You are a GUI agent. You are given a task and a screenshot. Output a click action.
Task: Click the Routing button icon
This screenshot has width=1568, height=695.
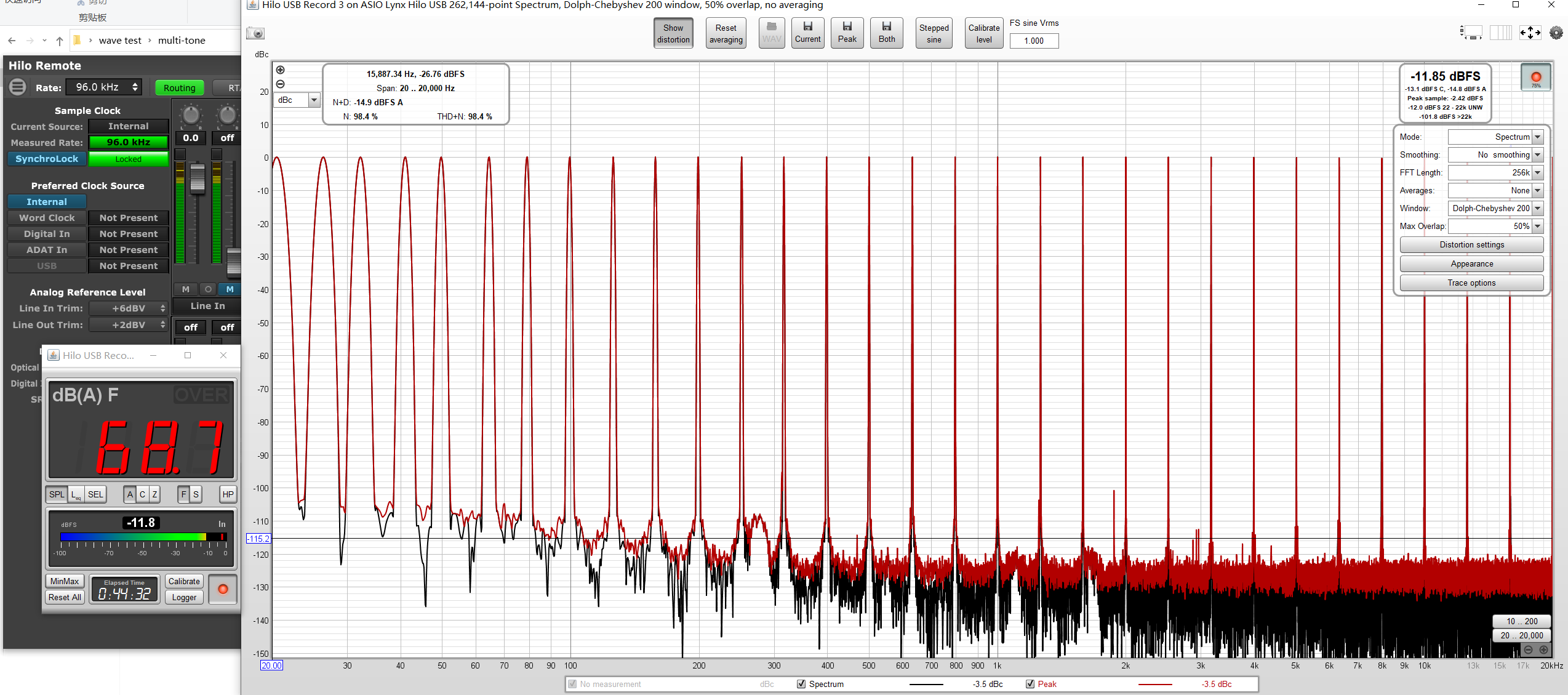178,87
